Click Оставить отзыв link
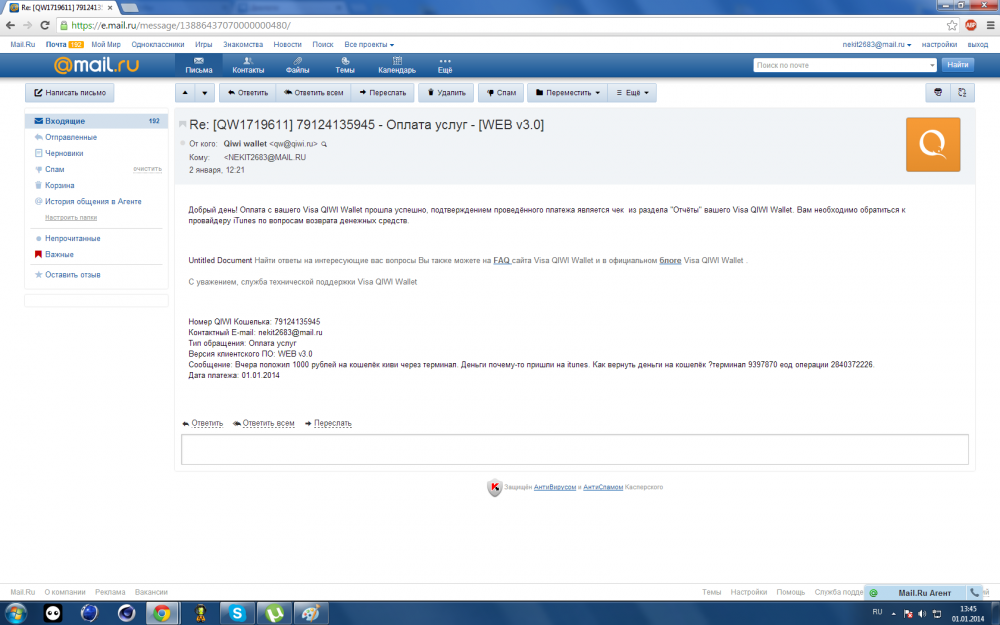1000x625 pixels. point(72,274)
